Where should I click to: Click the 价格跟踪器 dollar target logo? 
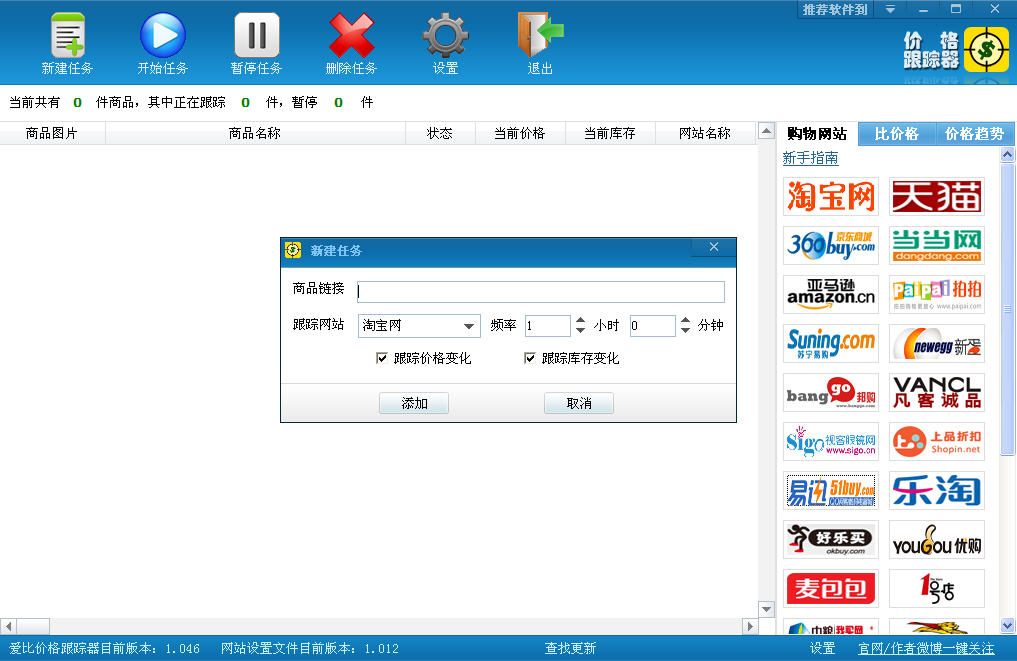coord(986,49)
